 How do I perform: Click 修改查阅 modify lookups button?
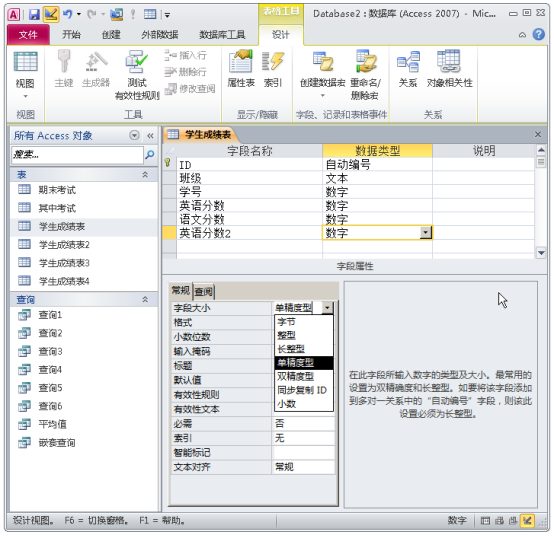pos(190,88)
